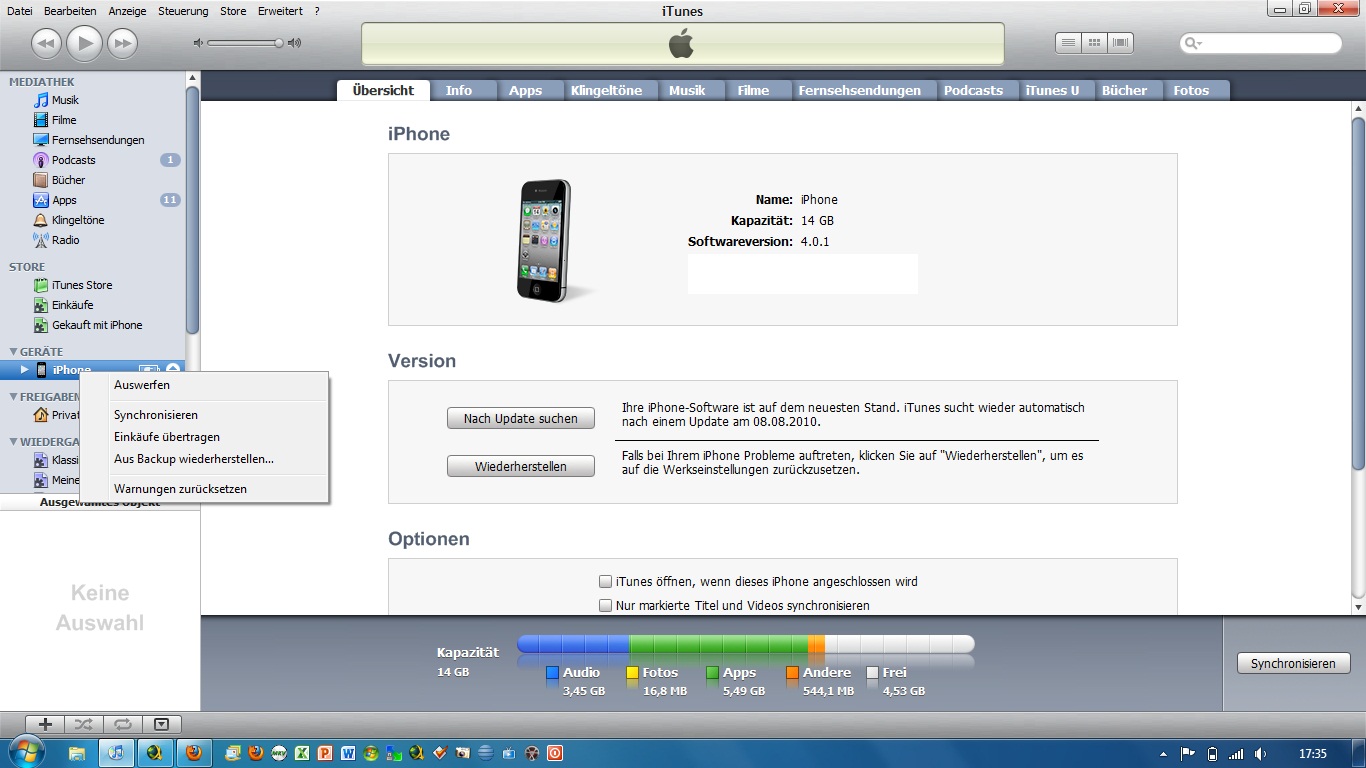
Task: Click the add playlist plus button
Action: 45,724
